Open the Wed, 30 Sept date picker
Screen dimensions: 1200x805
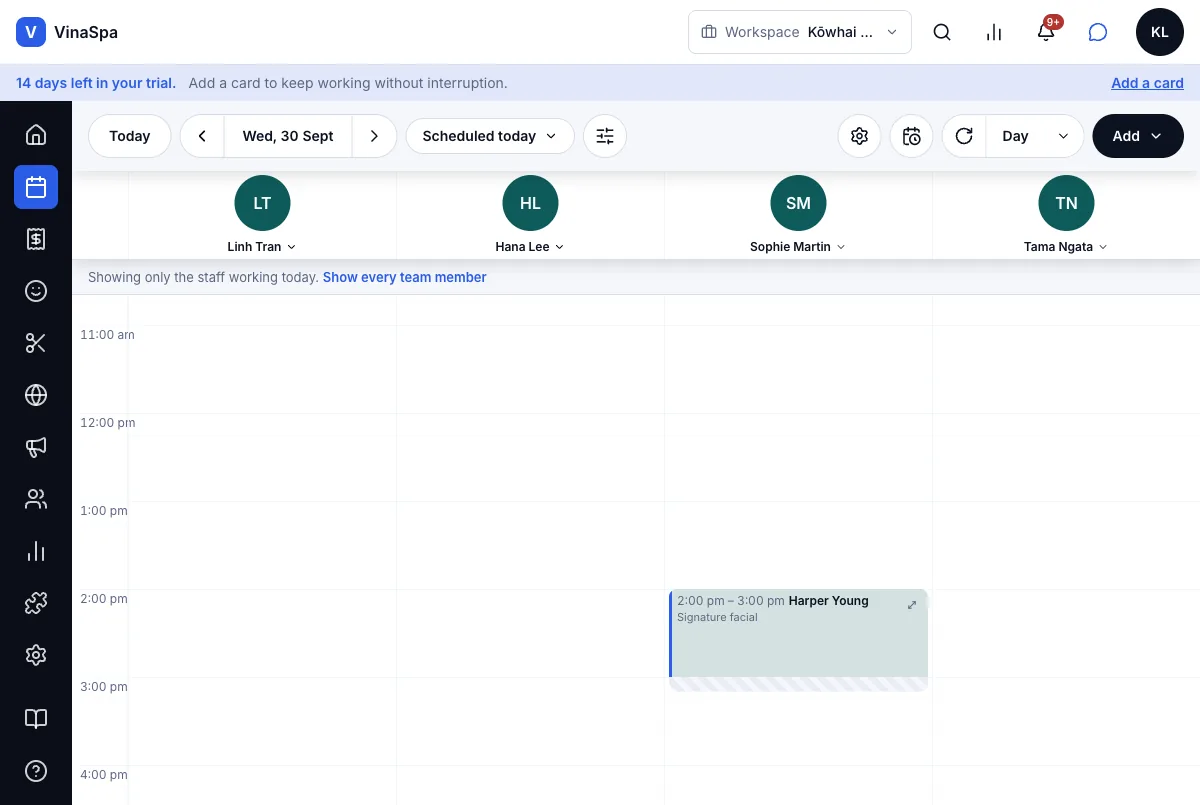[x=288, y=136]
